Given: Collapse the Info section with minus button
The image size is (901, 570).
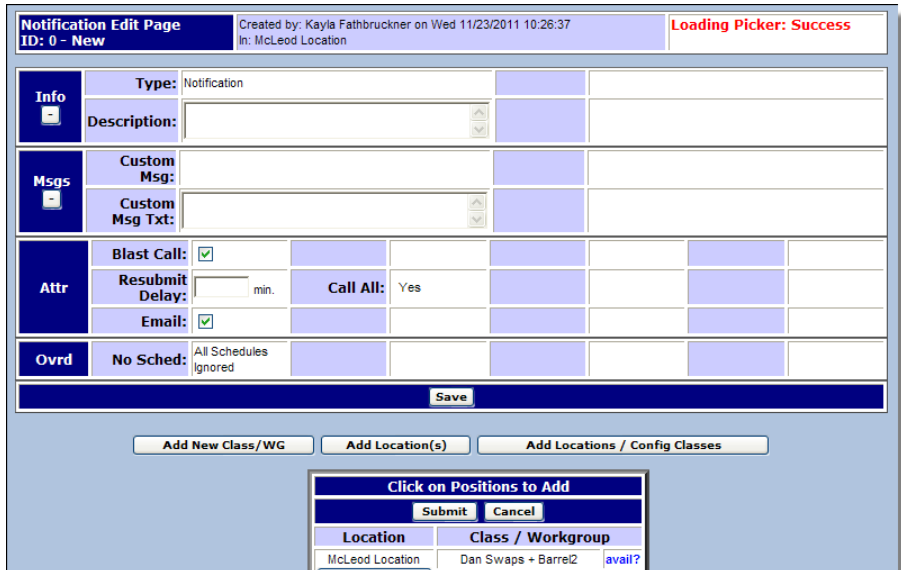Looking at the screenshot, I should click(50, 115).
